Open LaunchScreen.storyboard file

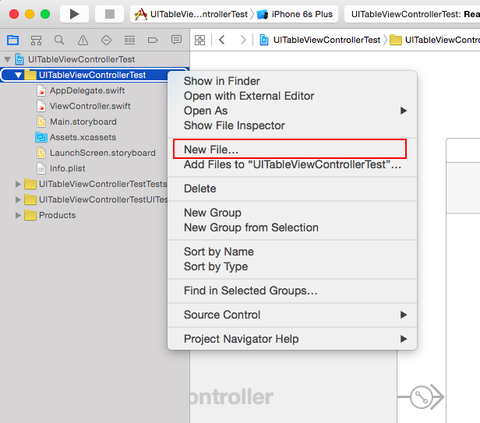[102, 153]
